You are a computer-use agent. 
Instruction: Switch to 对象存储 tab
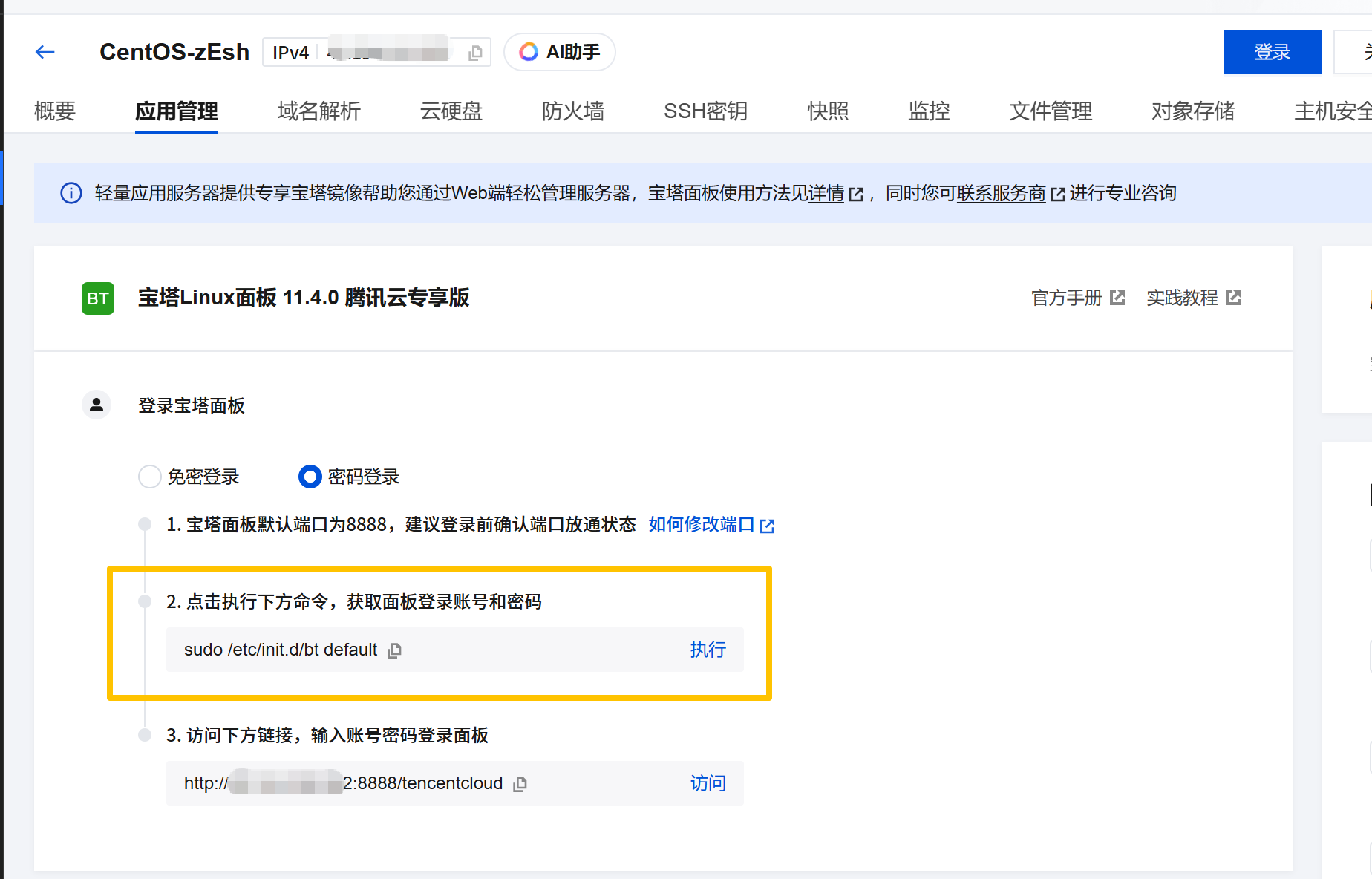[1194, 111]
